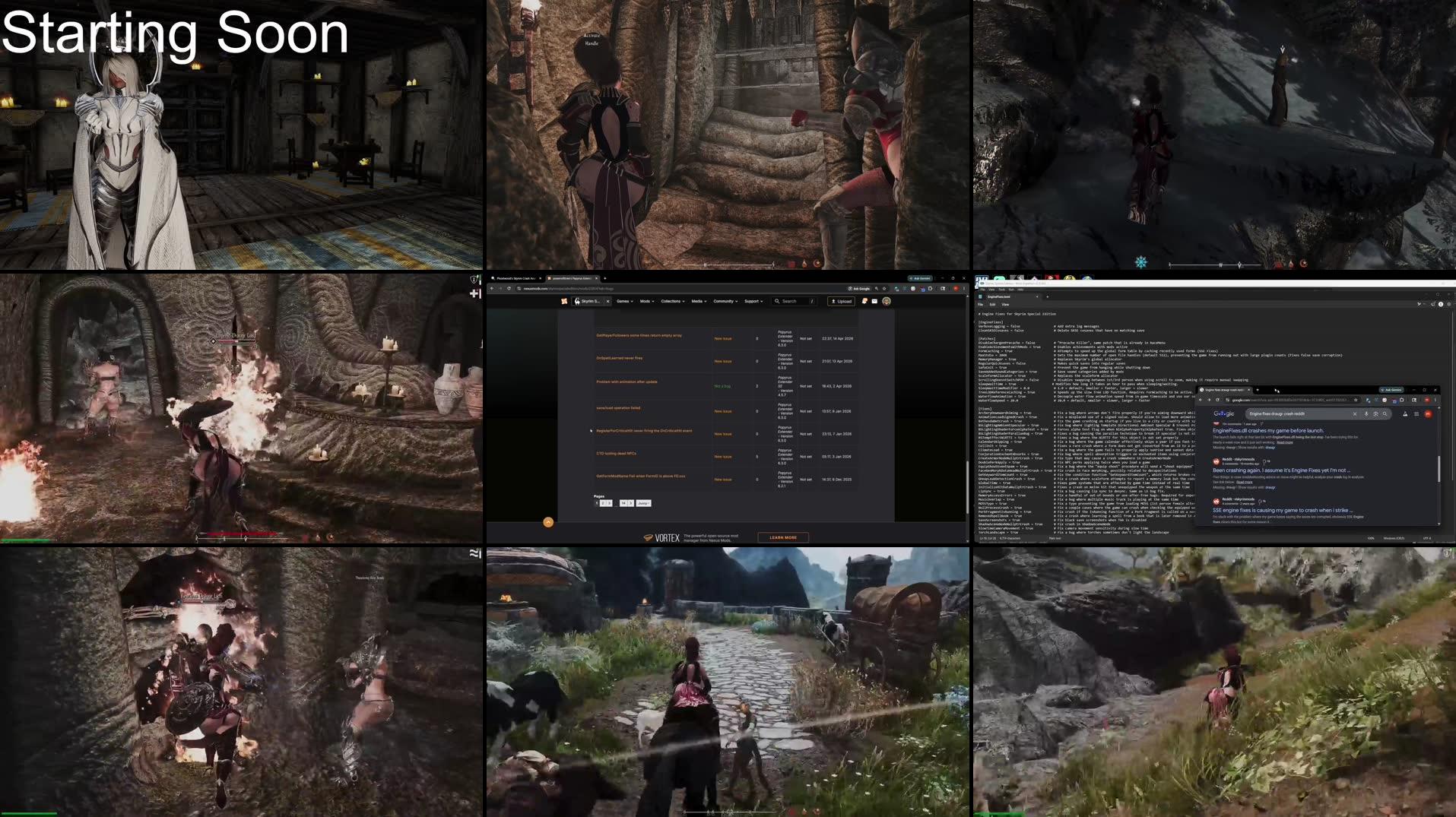Open the Nexus Mods user avatar menu
The height and width of the screenshot is (817, 1456).
click(887, 301)
